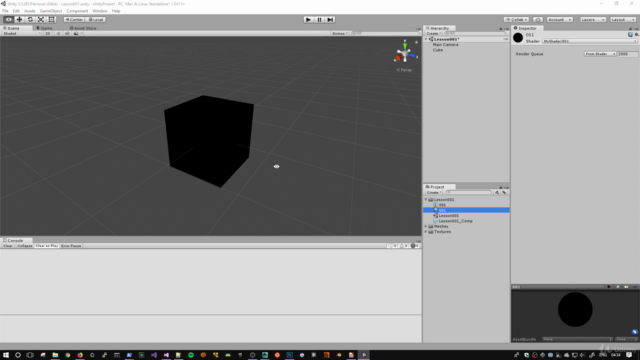The height and width of the screenshot is (360, 640).
Task: Select the Rotate tool
Action: click(x=30, y=20)
